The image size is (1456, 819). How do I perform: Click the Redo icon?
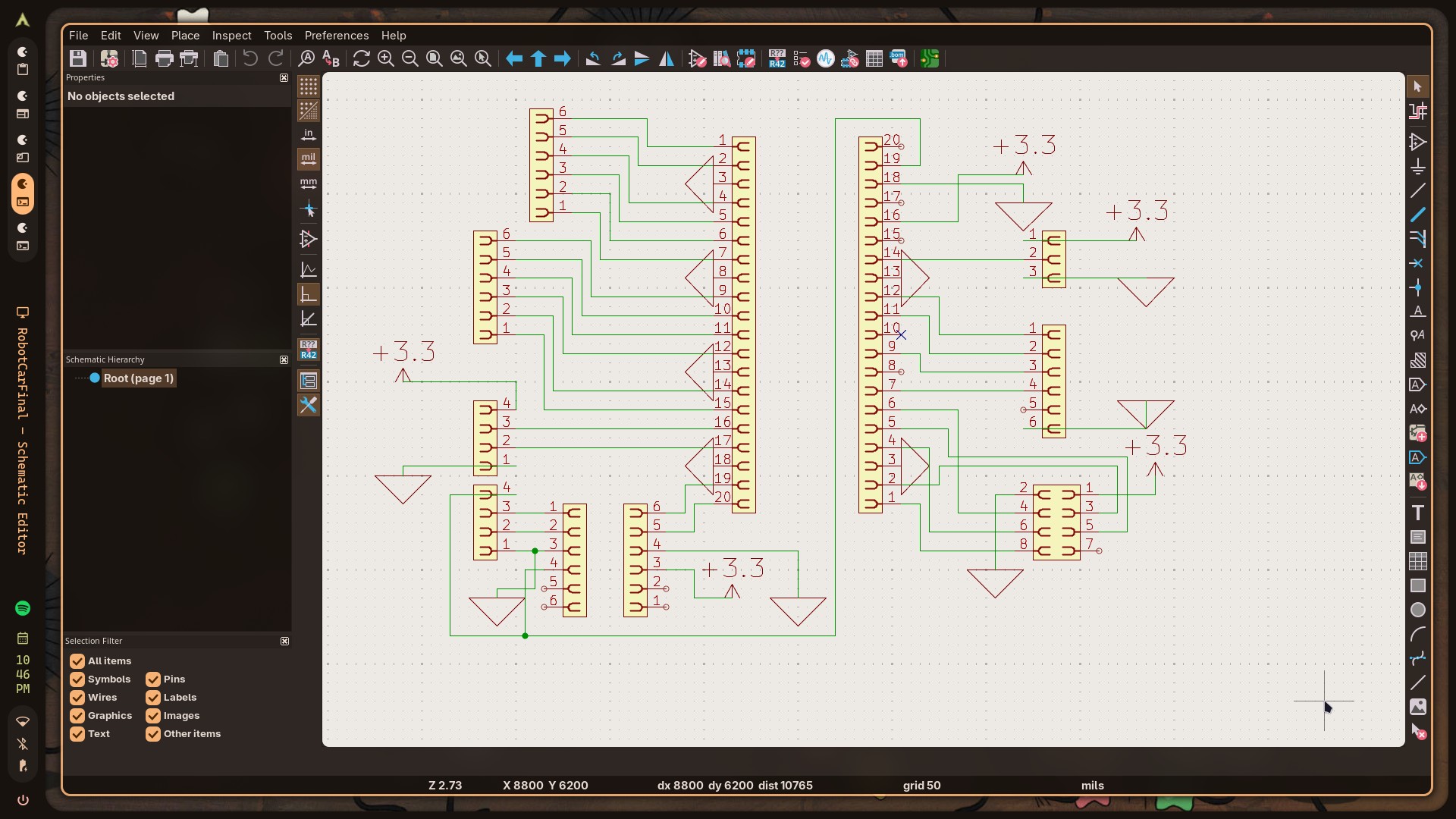click(x=276, y=58)
